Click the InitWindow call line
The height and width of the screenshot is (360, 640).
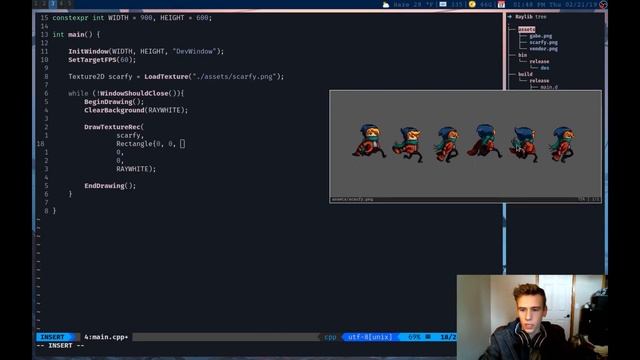pos(146,51)
